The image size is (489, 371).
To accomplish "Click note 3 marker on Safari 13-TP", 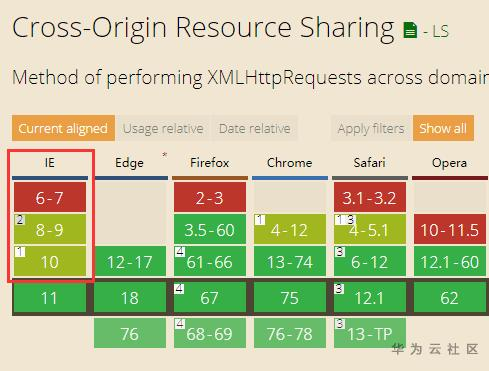I will [340, 323].
